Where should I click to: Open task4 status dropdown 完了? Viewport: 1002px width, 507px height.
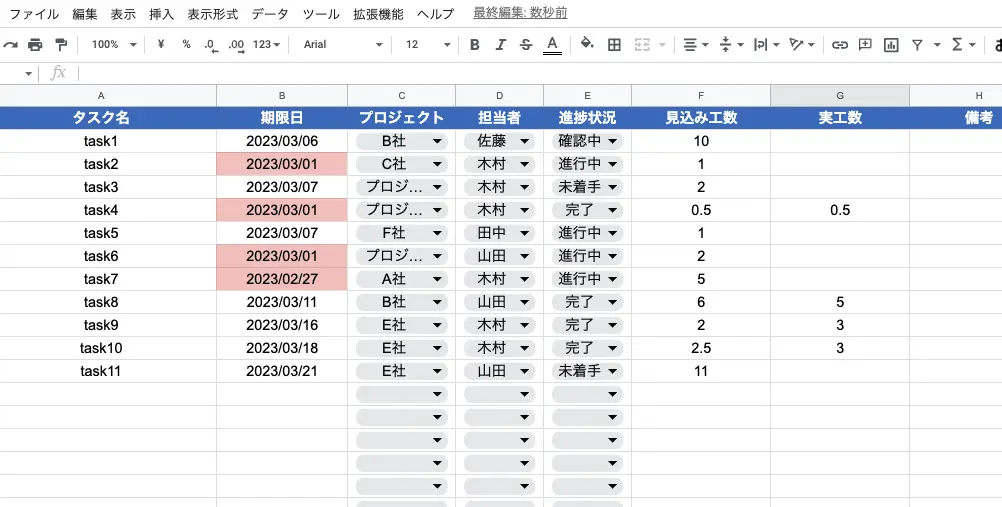[587, 210]
